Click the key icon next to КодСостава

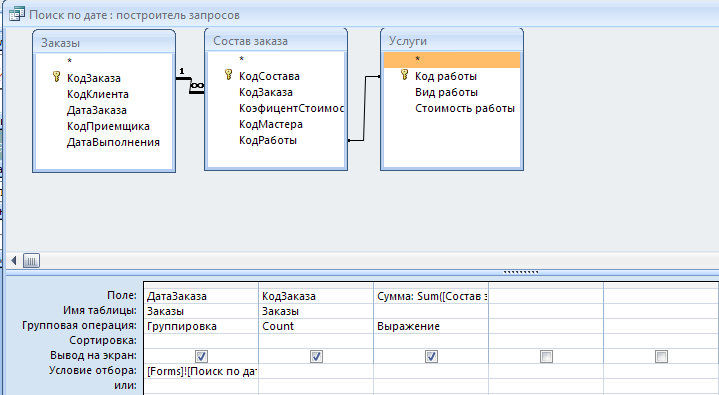(228, 75)
